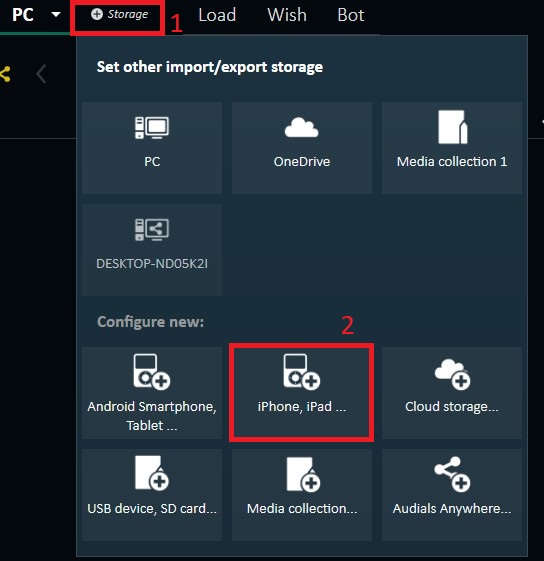Click the Set other import/export storage title

[x=210, y=67]
